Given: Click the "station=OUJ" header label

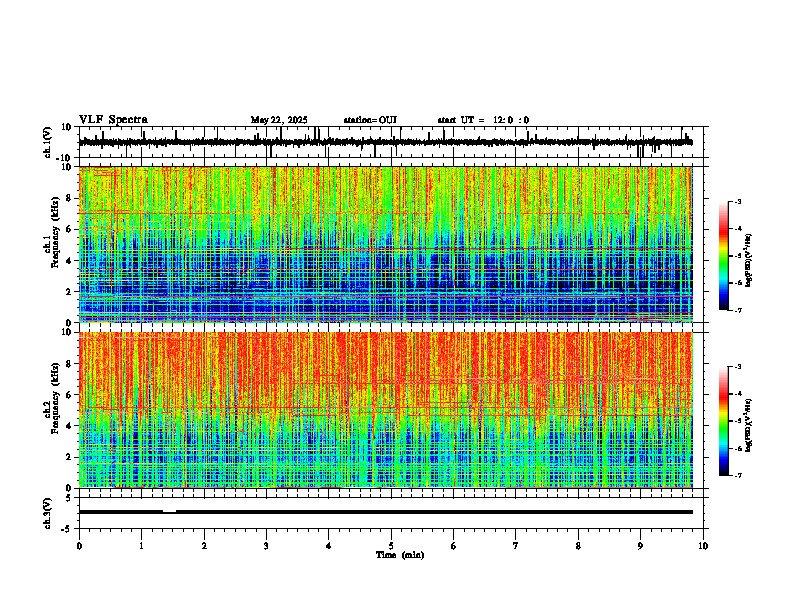Looking at the screenshot, I should tap(370, 120).
